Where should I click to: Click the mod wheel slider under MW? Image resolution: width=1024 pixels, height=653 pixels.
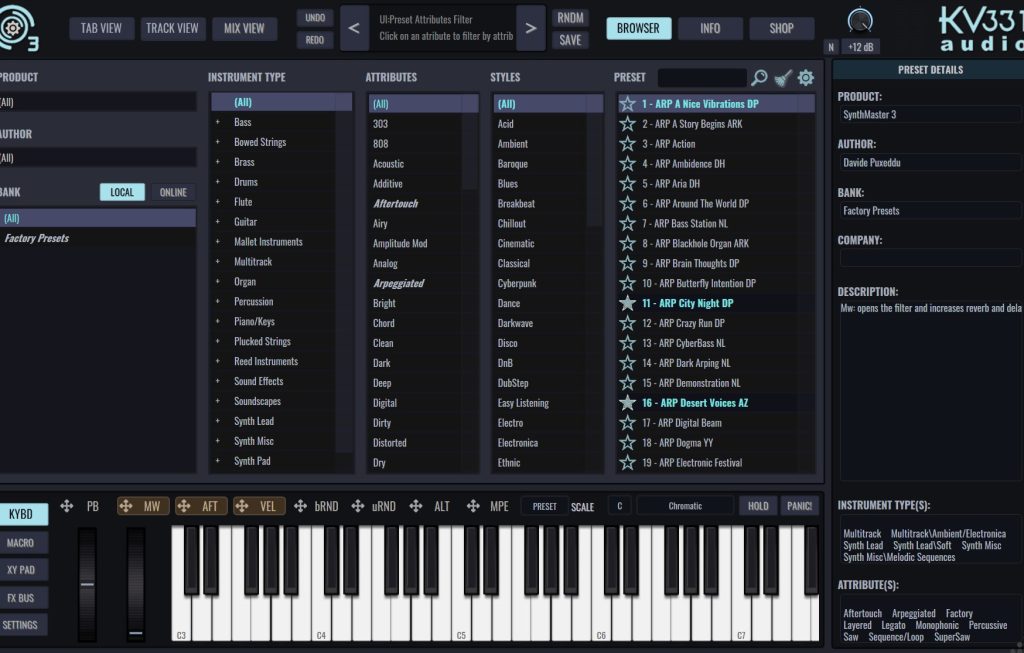tap(136, 584)
